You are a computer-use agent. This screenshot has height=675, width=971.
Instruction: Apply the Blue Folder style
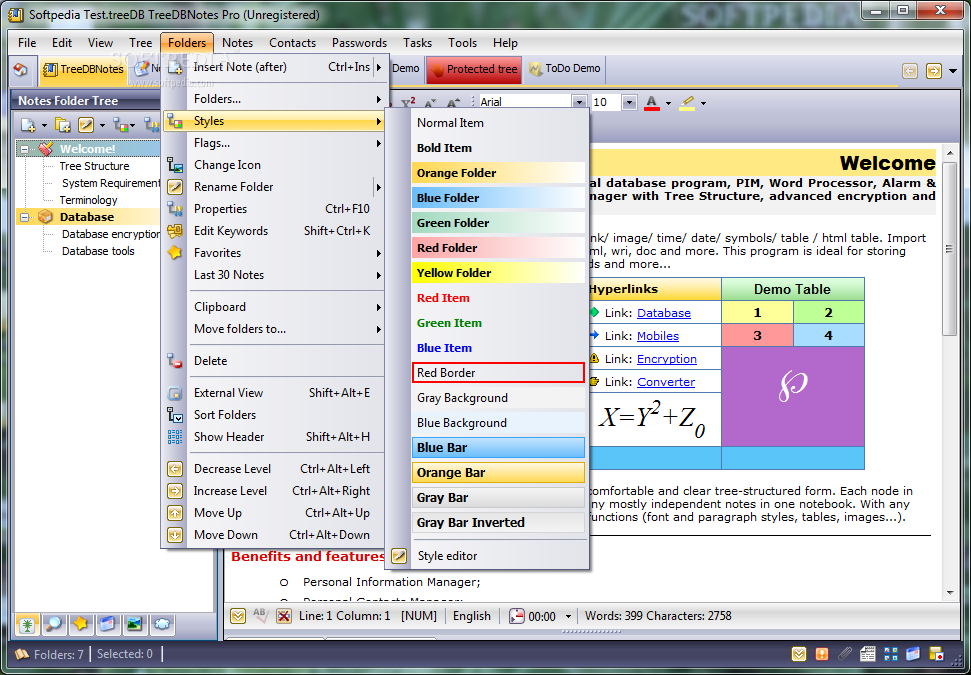click(x=499, y=198)
